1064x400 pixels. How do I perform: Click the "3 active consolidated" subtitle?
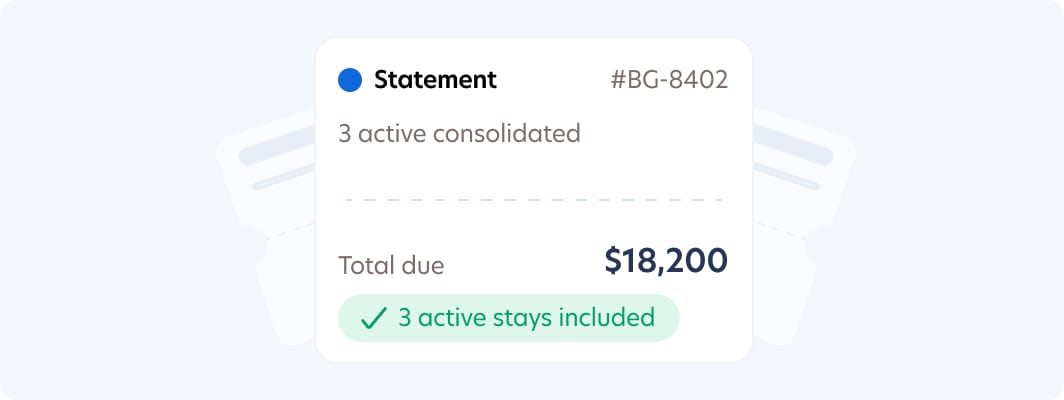coord(459,134)
